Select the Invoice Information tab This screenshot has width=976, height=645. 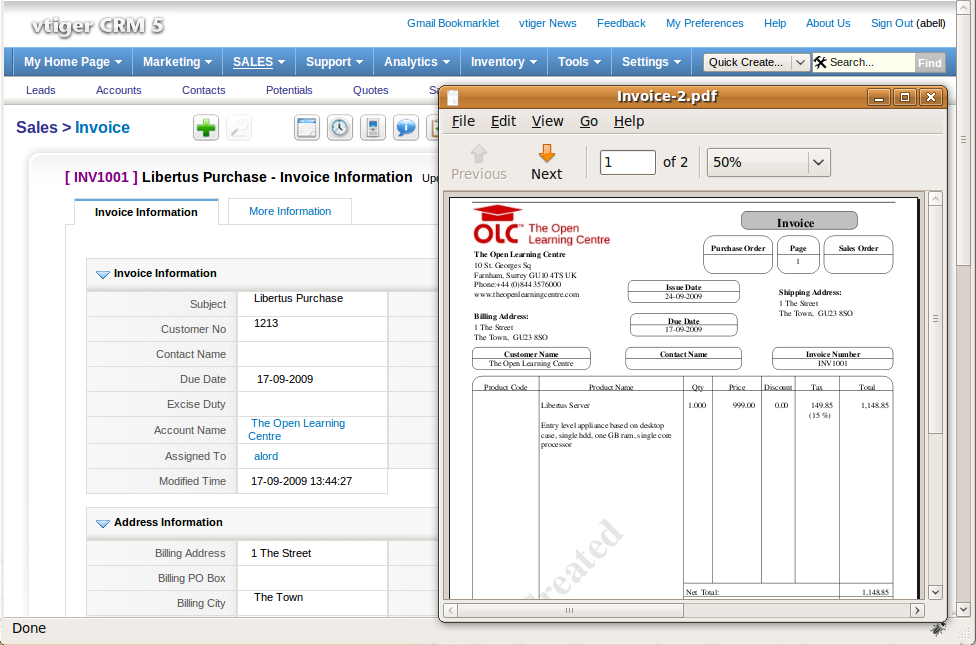(146, 212)
